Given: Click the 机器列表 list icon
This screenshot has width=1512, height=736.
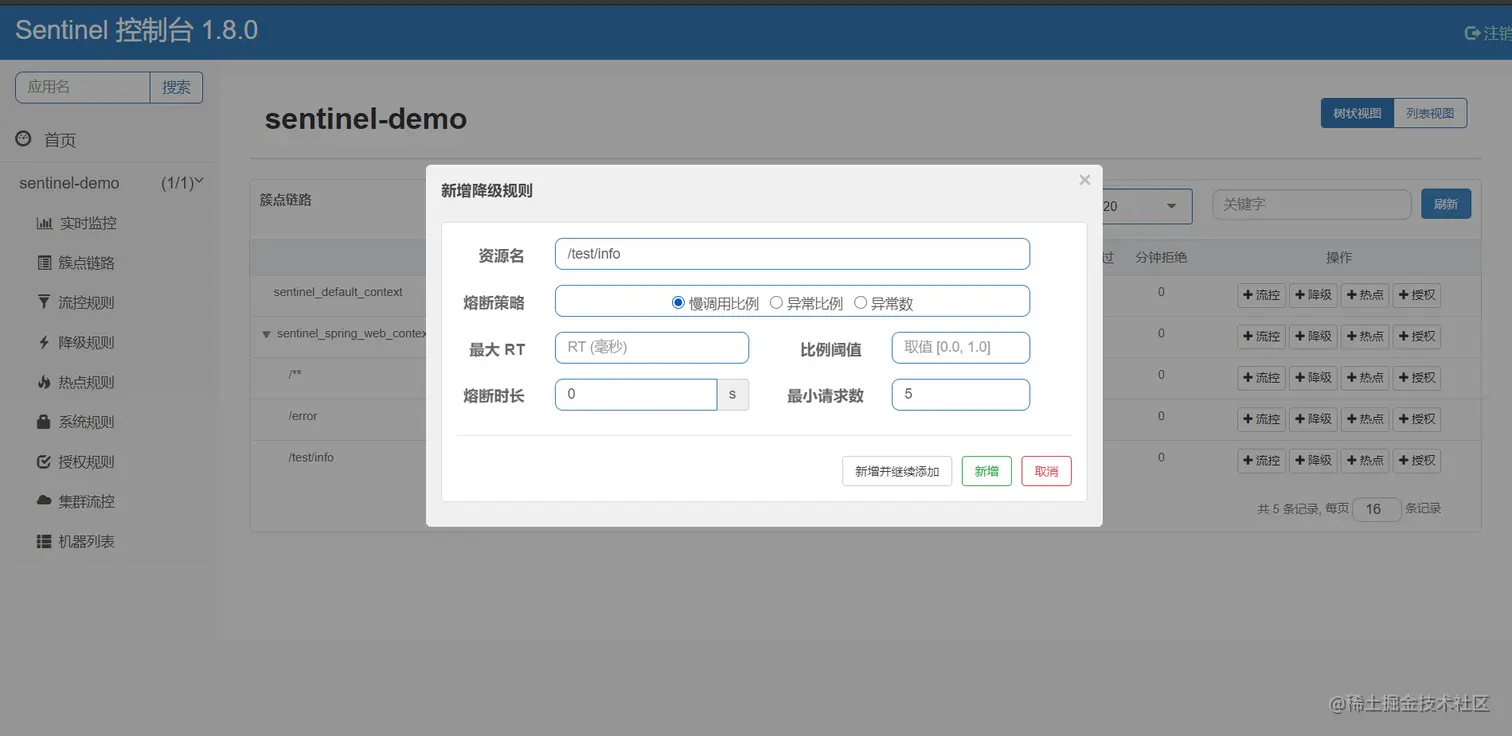Looking at the screenshot, I should [x=44, y=541].
